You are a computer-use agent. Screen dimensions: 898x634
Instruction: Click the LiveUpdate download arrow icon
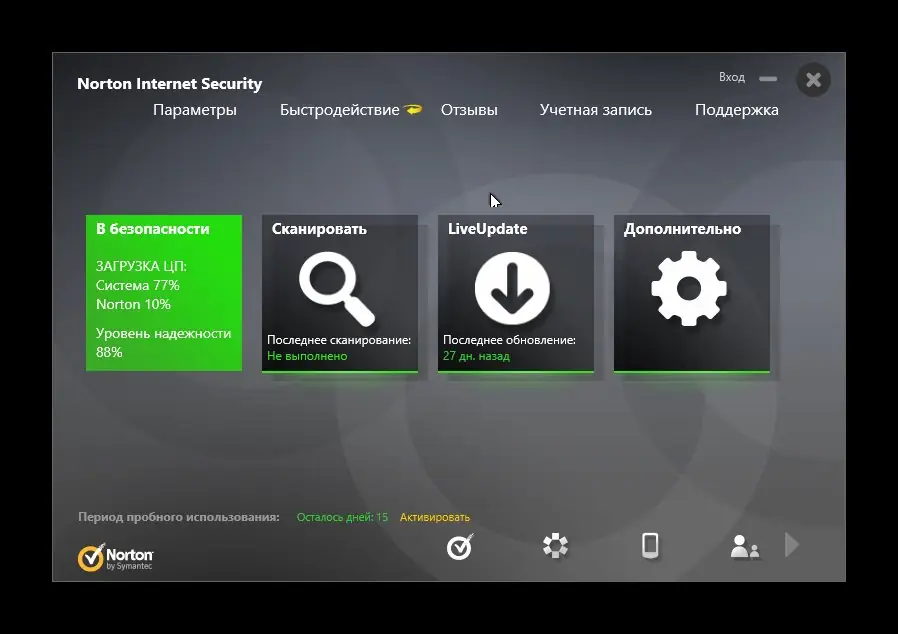click(x=512, y=288)
